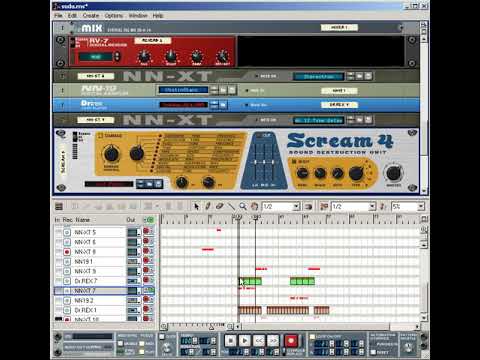This screenshot has height=360, width=480.
Task: Open the File menu
Action: coord(58,16)
